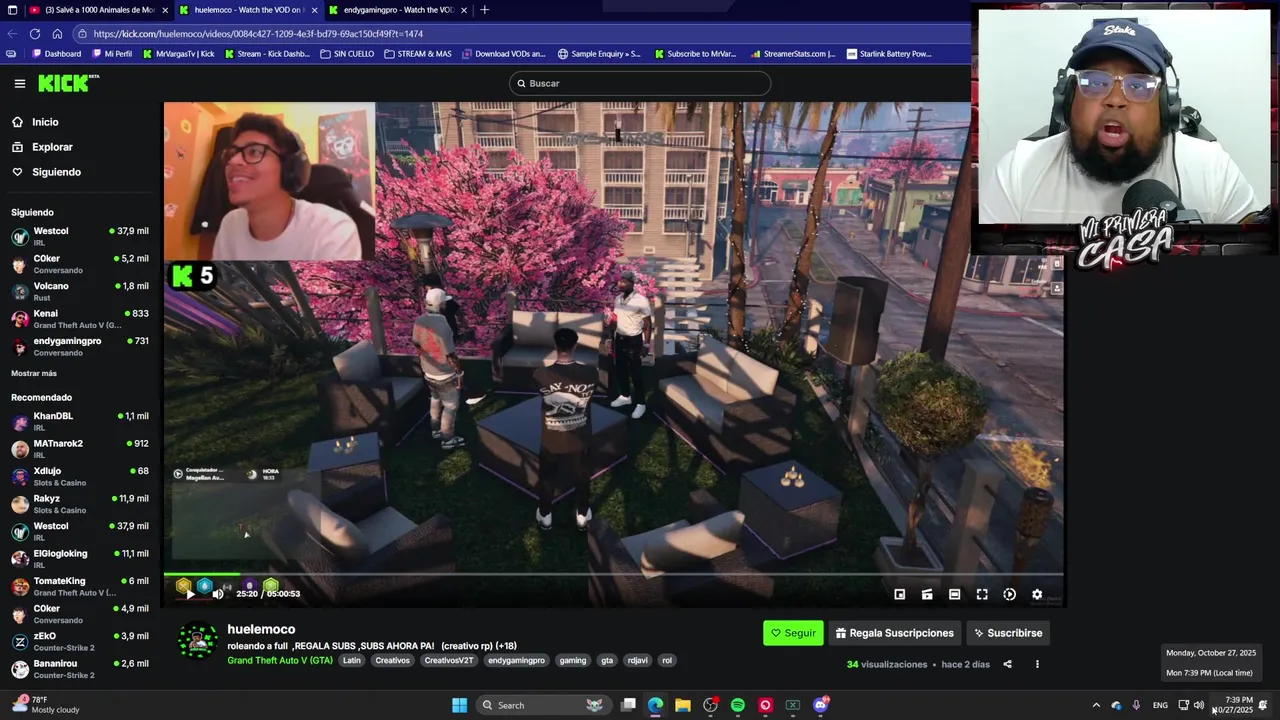
Task: Open Discord from the taskbar
Action: pyautogui.click(x=821, y=705)
